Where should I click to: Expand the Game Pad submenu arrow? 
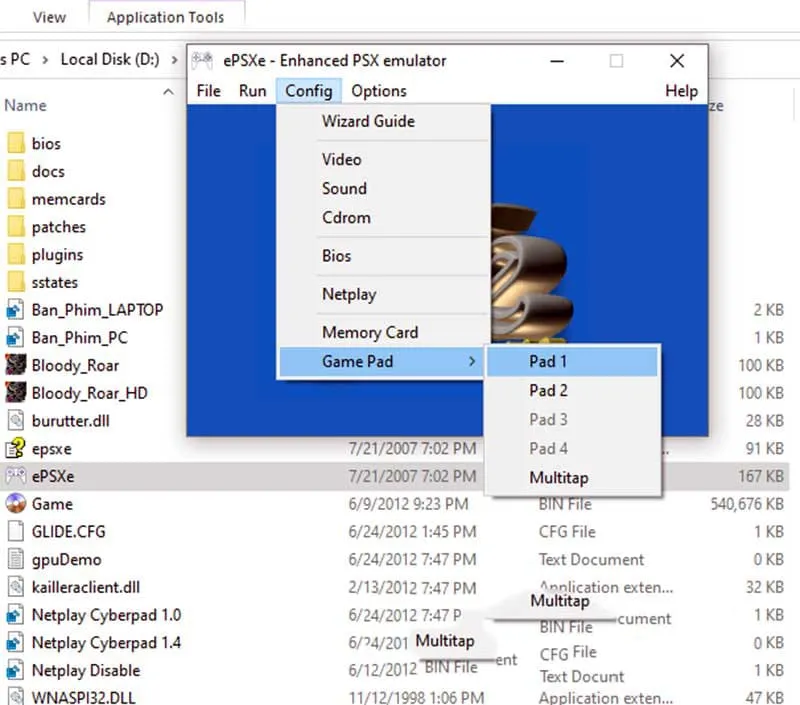[x=472, y=362]
